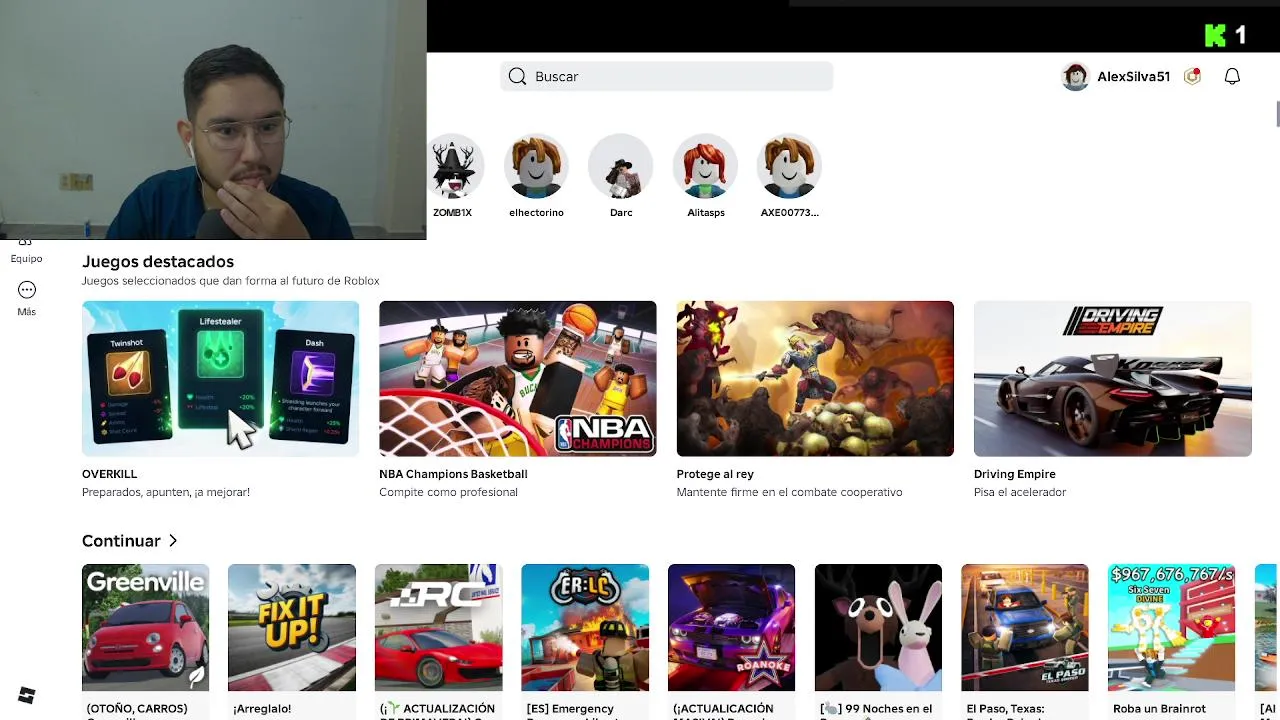Screen dimensions: 1280x720
Task: Open friend elhectorino avatar
Action: point(536,166)
